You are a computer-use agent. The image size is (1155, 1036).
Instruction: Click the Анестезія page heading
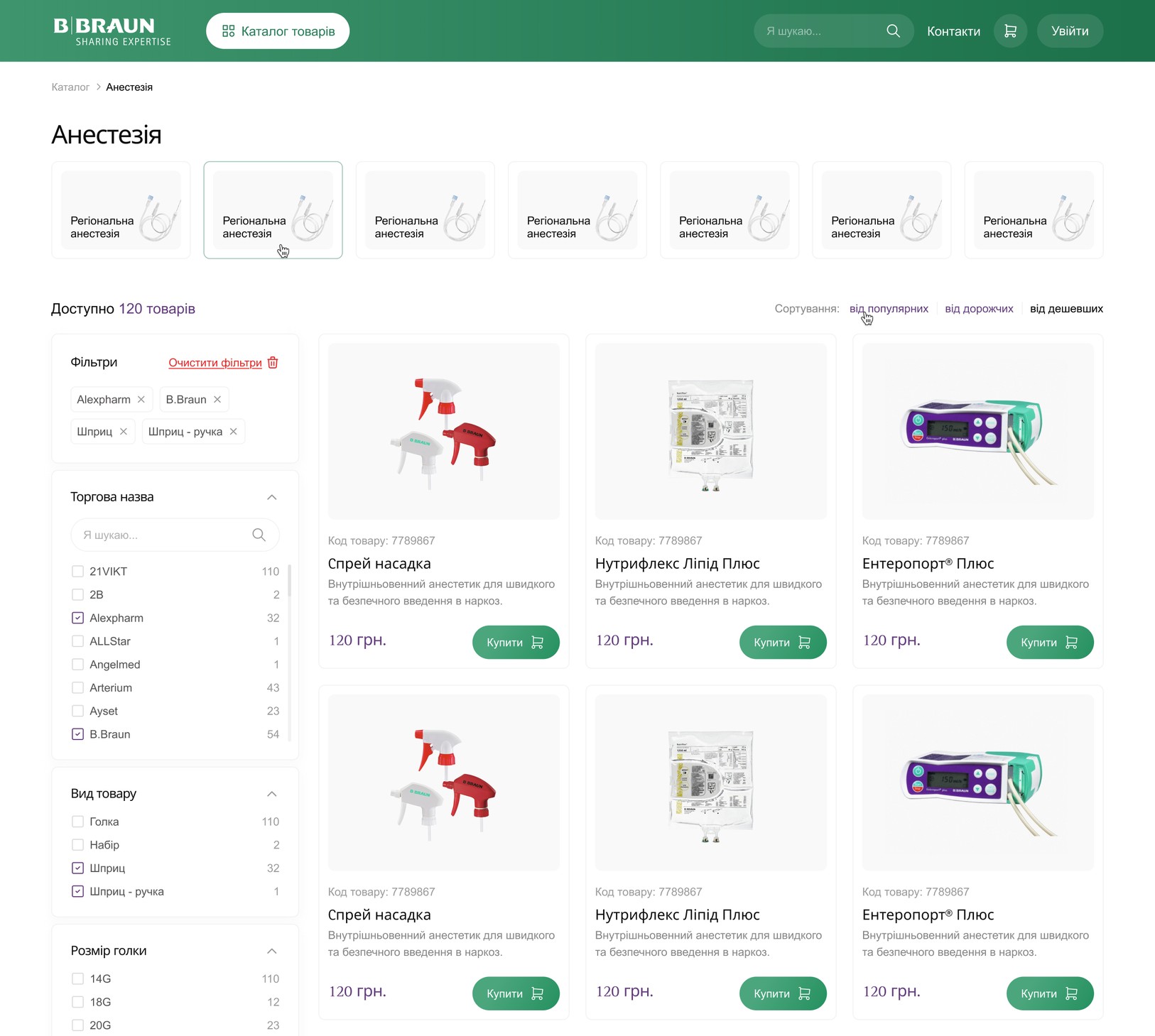tap(107, 135)
